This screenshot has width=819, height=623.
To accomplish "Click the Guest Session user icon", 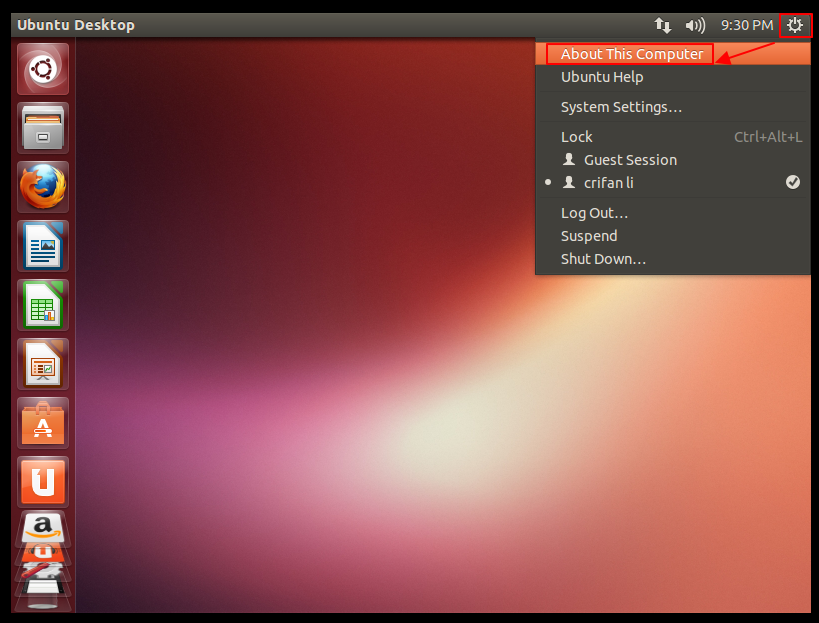I will (569, 159).
